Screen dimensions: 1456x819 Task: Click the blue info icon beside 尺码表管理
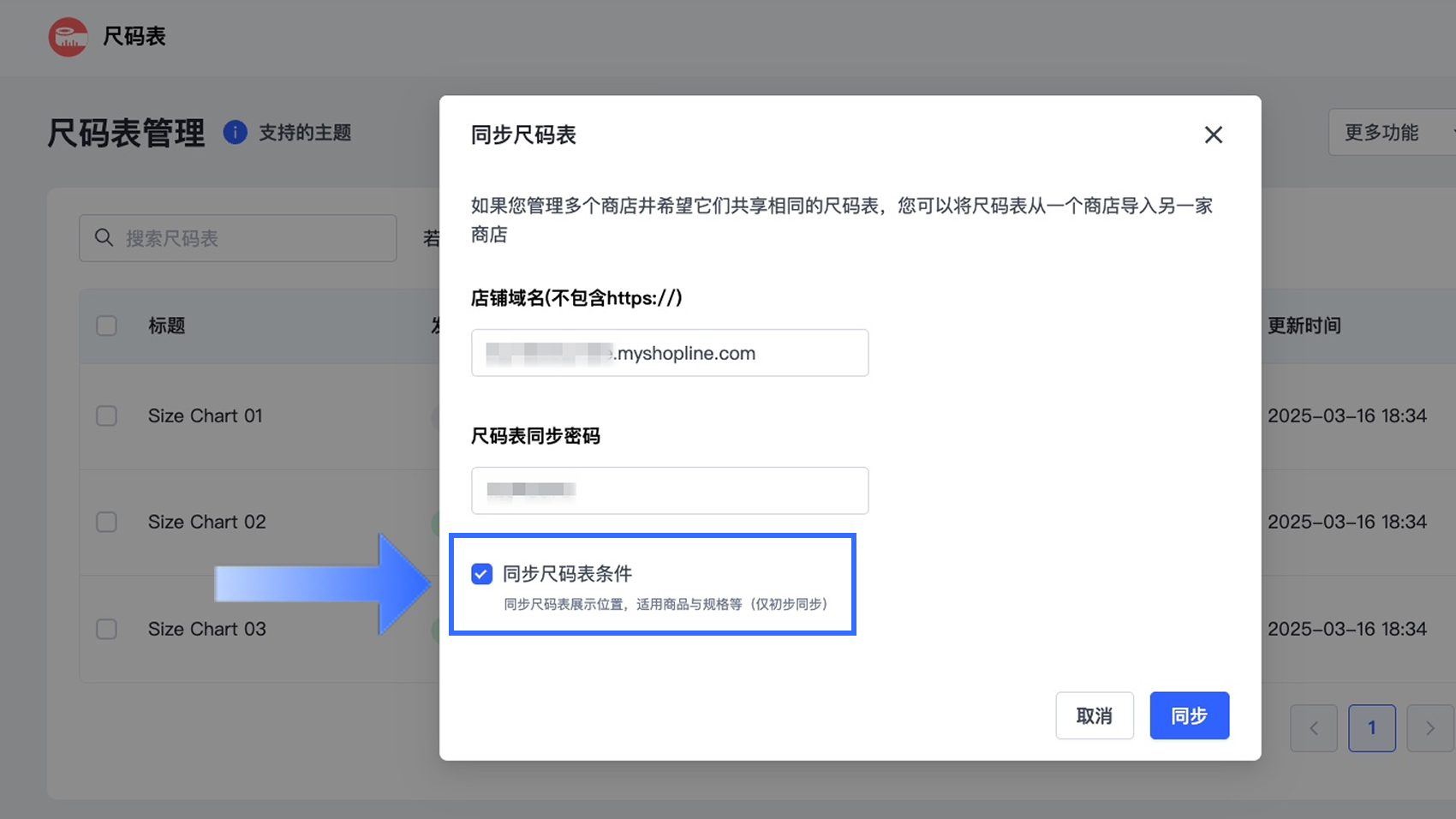(x=236, y=133)
